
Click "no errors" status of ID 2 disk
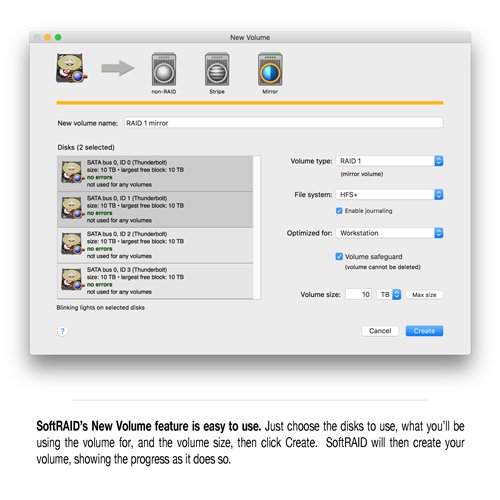99,249
